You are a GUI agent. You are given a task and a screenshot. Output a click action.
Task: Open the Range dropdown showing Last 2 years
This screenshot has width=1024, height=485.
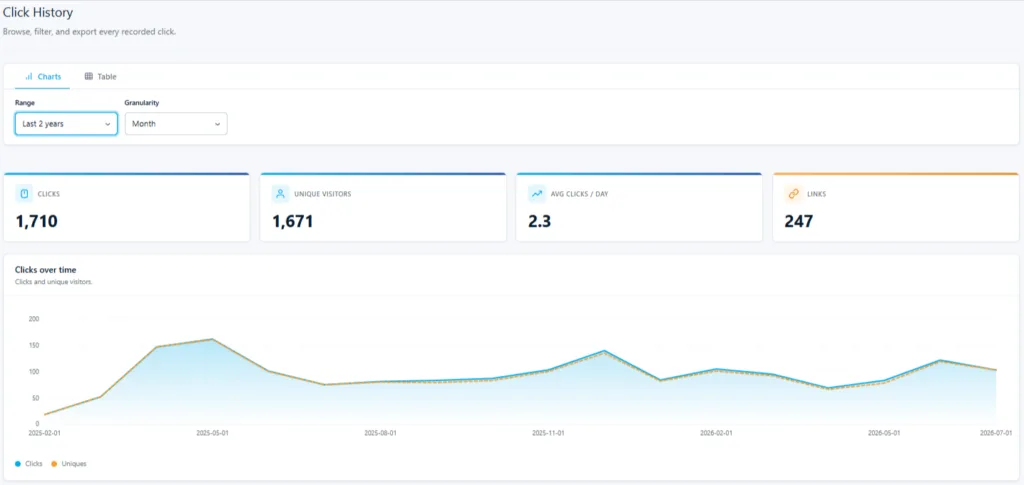coord(66,123)
